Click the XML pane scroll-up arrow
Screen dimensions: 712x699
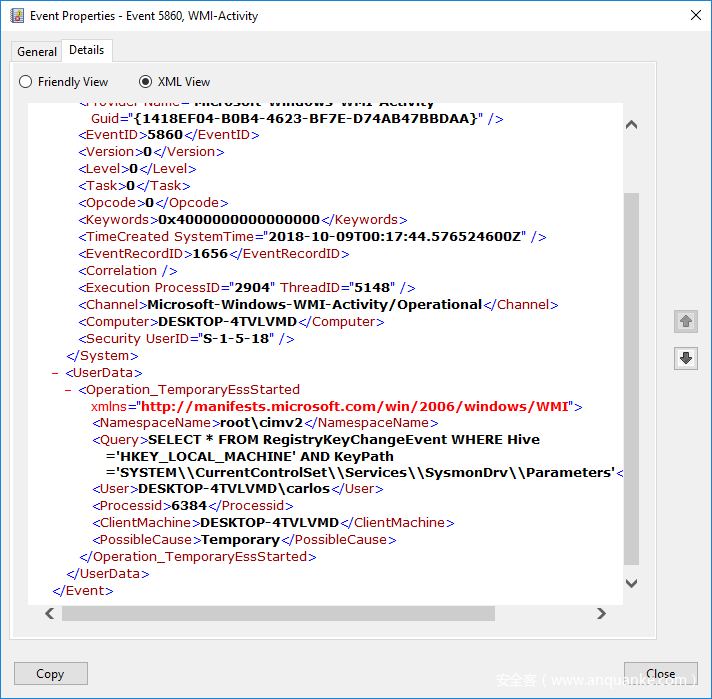(x=631, y=125)
